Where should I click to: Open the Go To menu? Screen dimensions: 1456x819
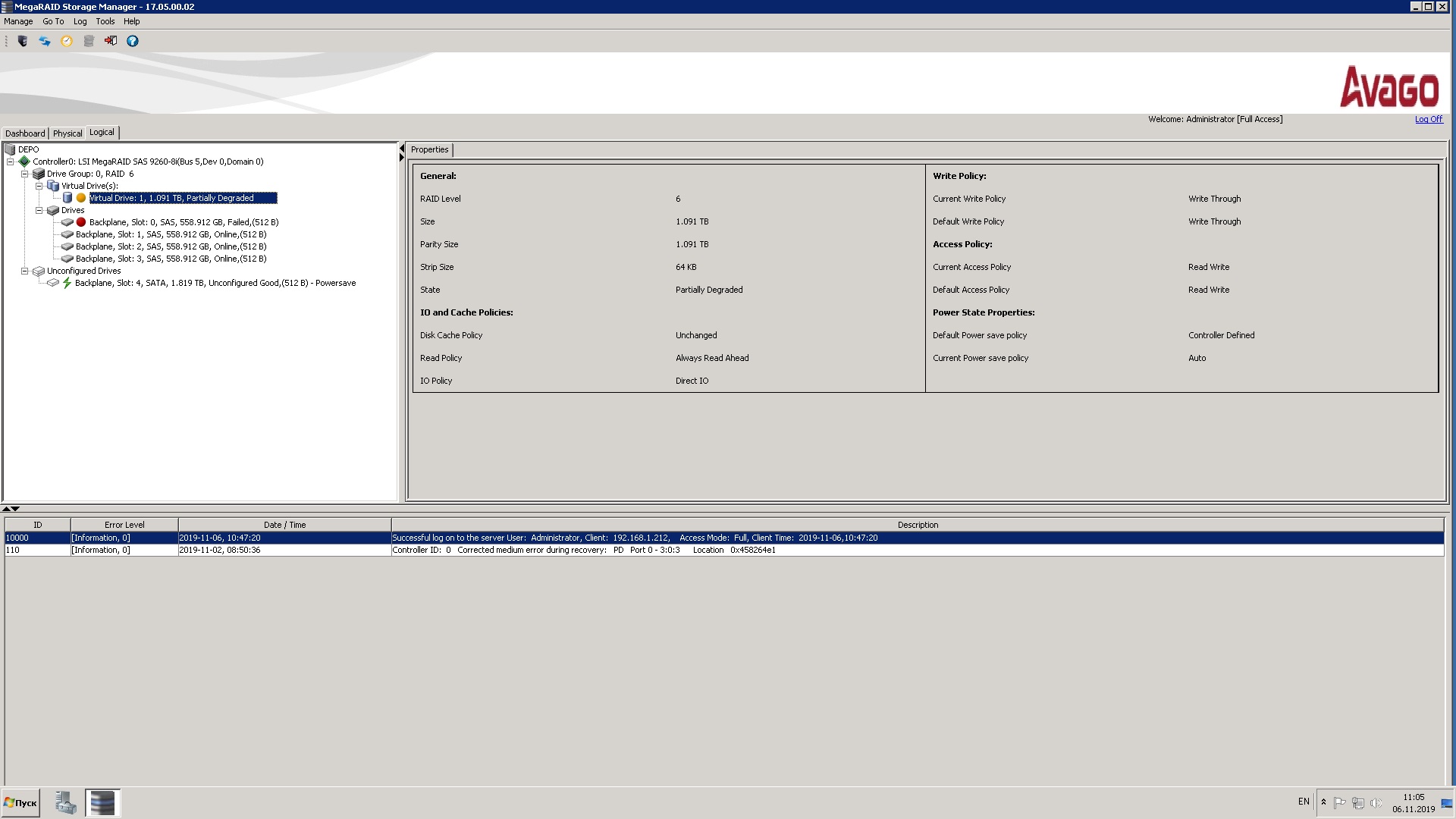(53, 21)
